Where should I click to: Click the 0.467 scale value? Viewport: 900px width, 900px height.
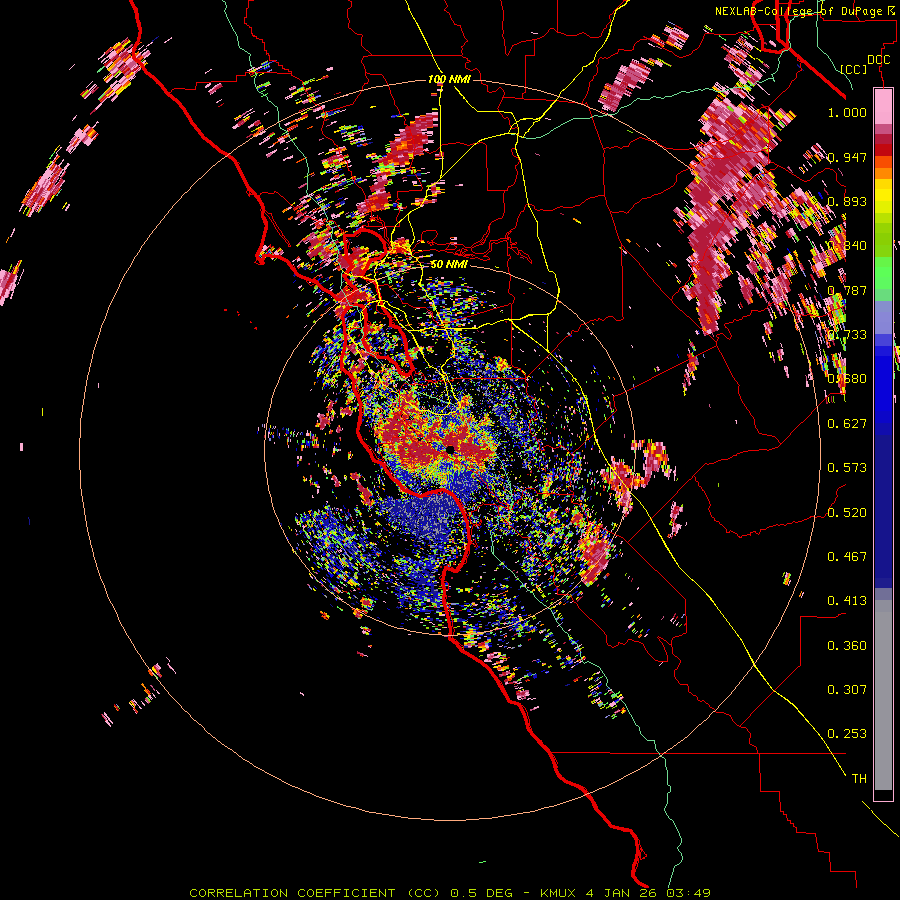tap(847, 556)
